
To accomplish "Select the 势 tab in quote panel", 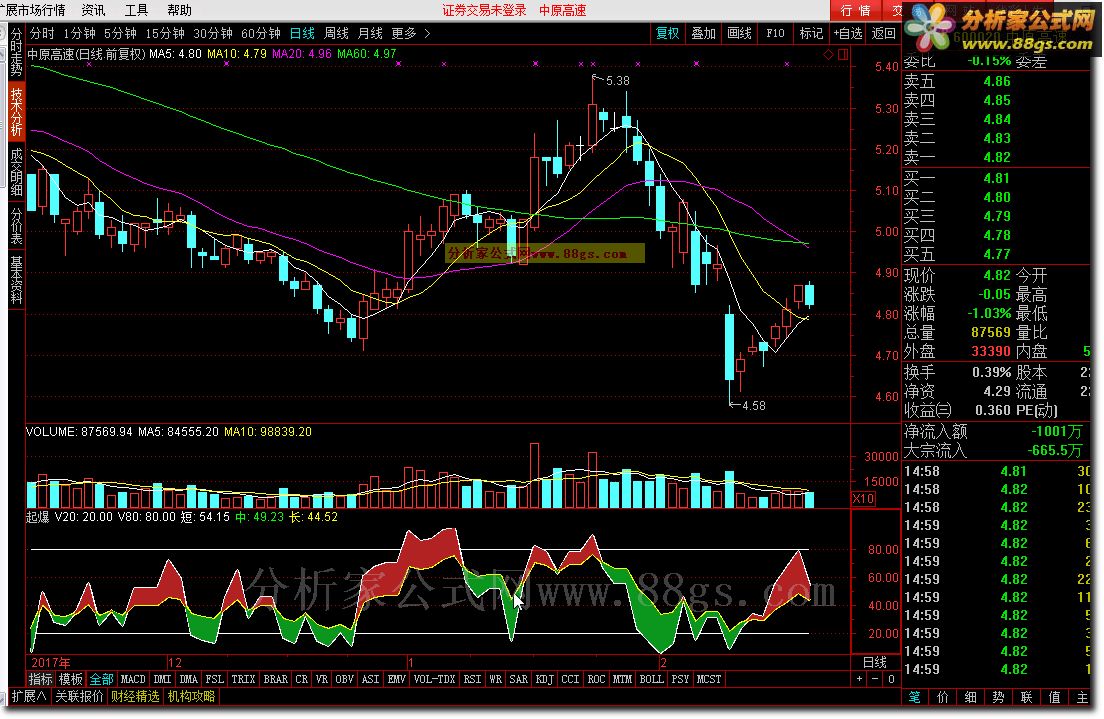I will point(998,698).
